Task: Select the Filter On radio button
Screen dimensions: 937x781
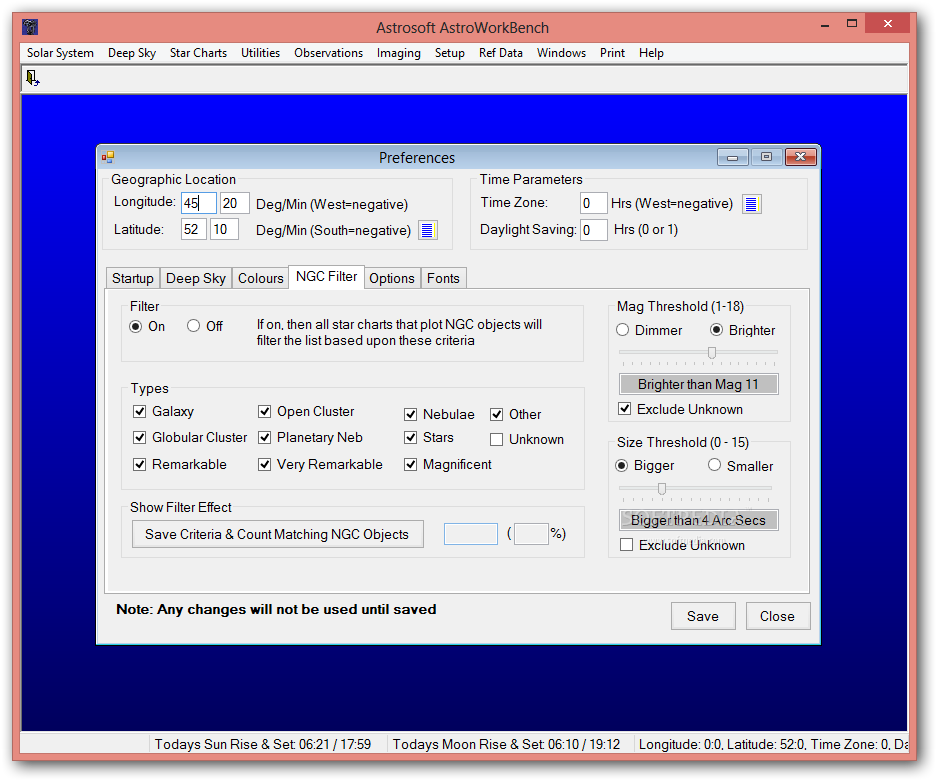Action: (136, 326)
